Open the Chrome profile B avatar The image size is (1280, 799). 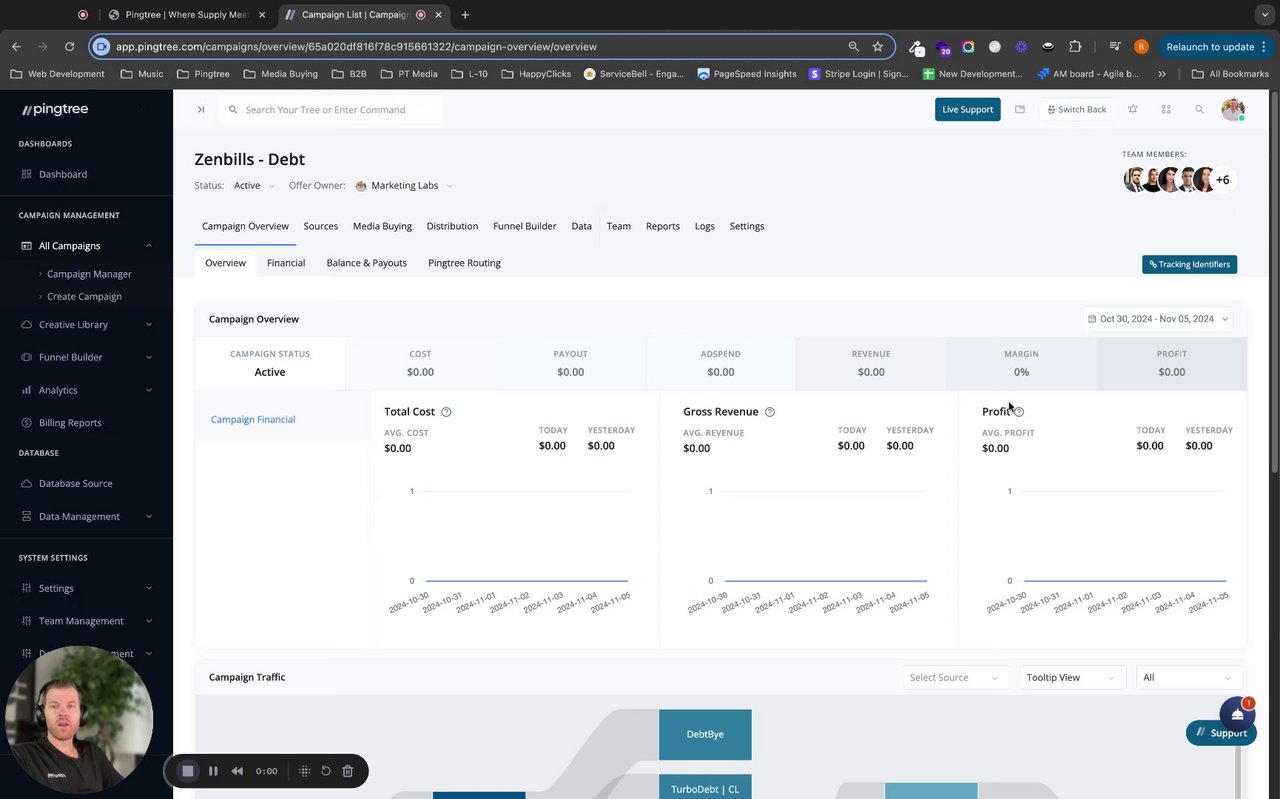coord(1141,46)
